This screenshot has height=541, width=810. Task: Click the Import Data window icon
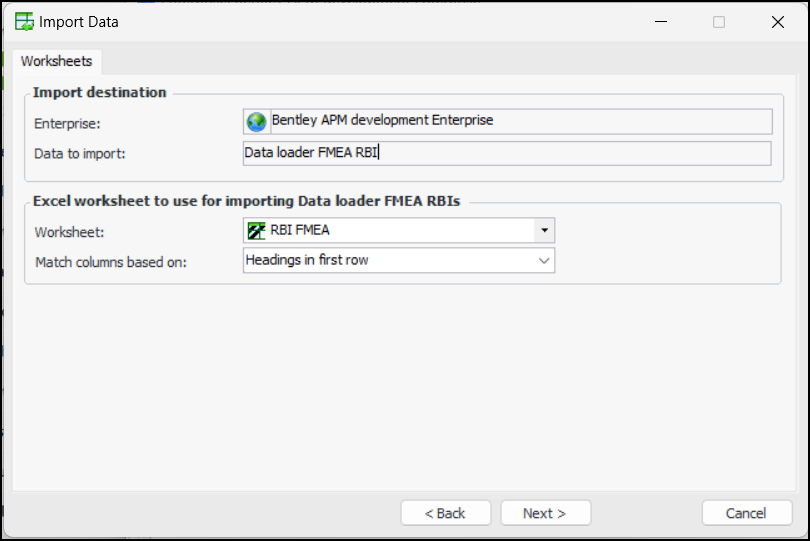23,22
